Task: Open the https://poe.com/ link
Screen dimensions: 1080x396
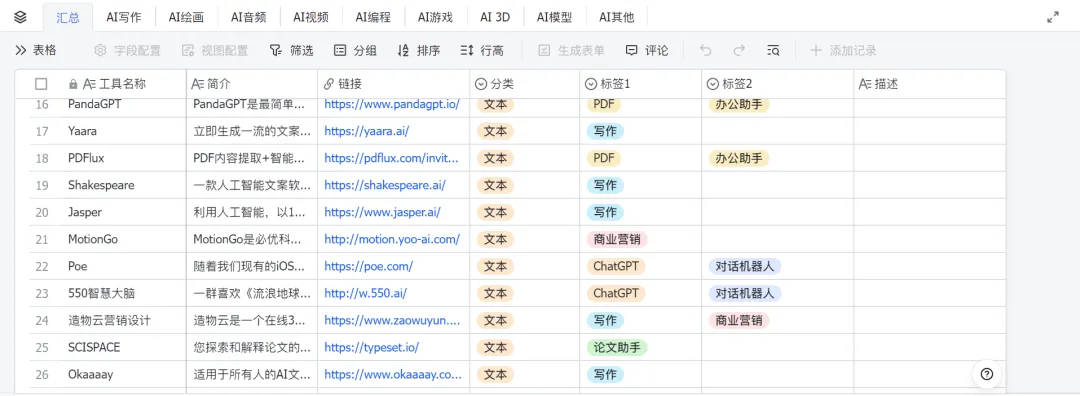Action: (x=368, y=266)
